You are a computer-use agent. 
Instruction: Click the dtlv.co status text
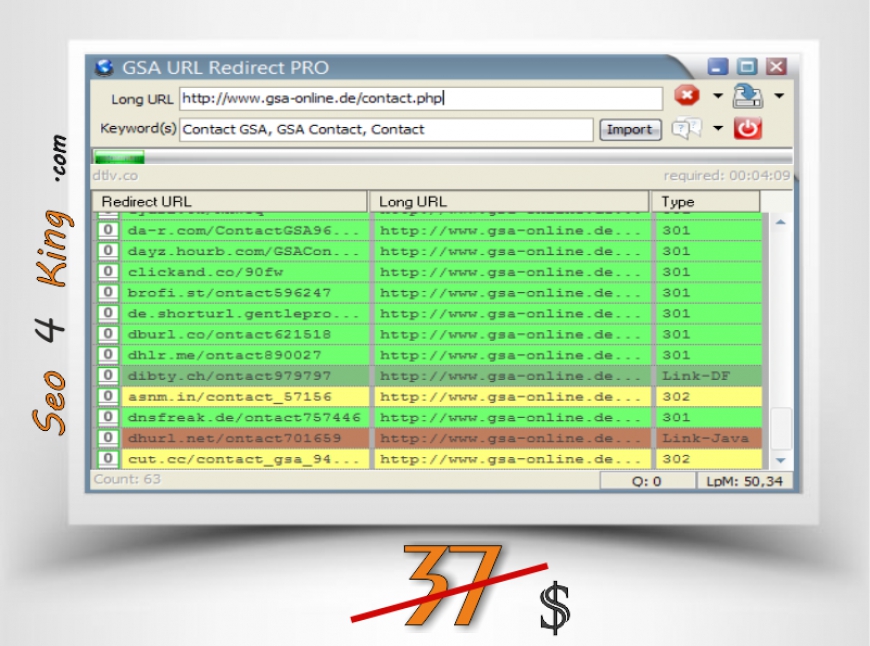(115, 175)
